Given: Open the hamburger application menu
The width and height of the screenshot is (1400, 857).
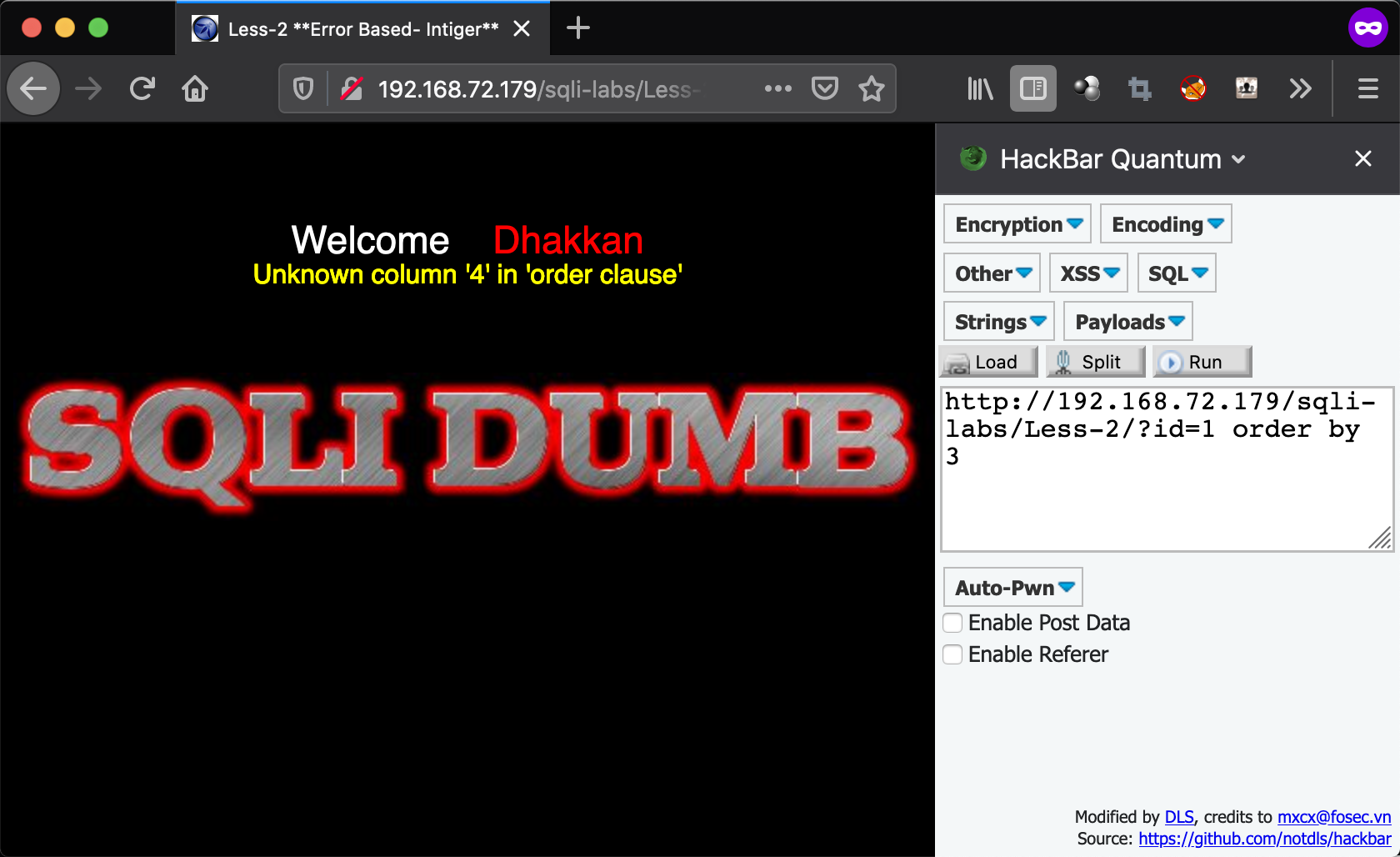Looking at the screenshot, I should (1367, 88).
